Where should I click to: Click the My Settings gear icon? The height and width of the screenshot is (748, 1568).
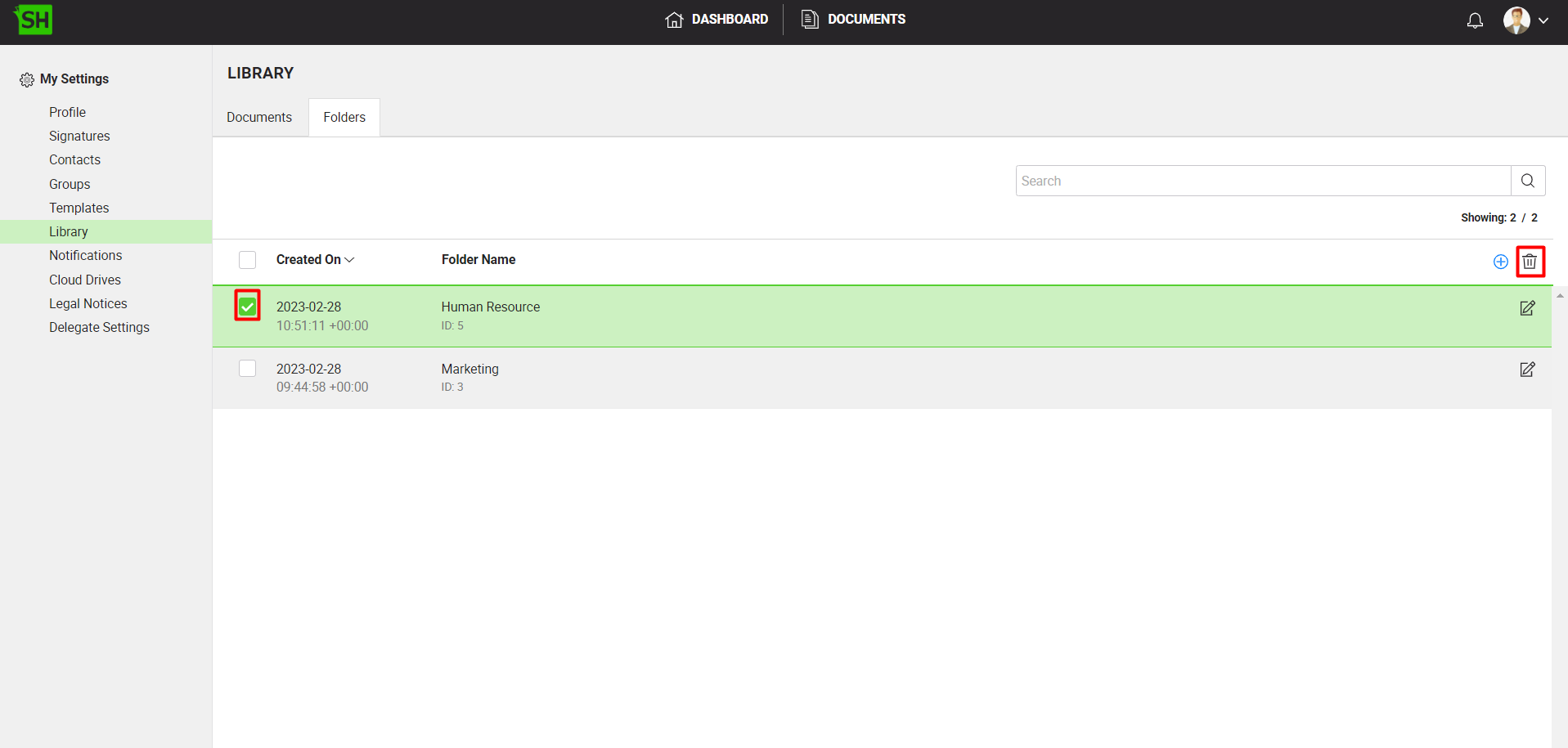click(27, 79)
